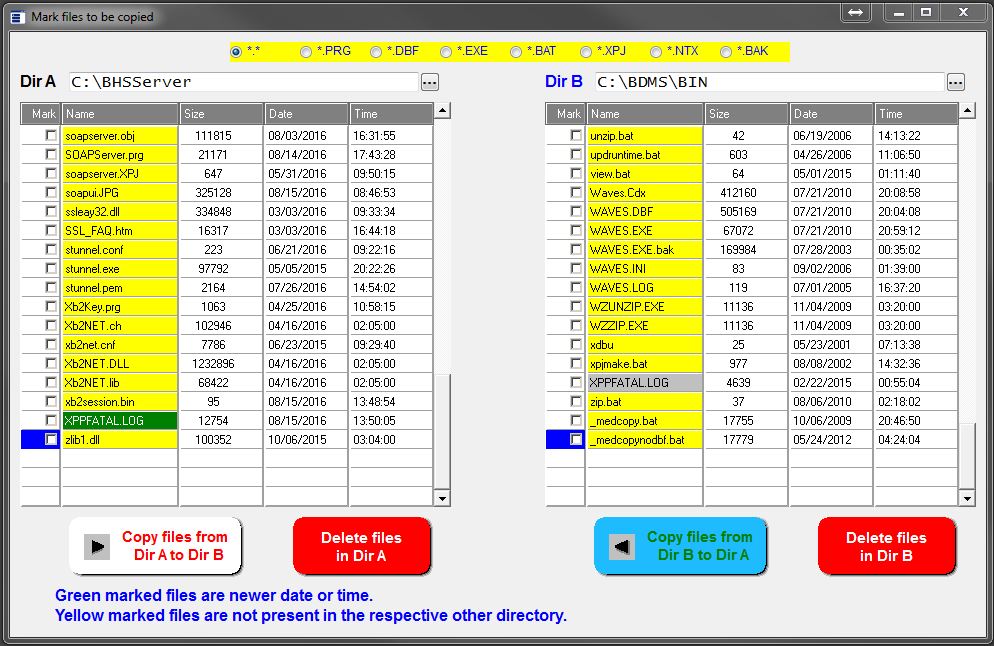
Task: Click Copy files from Dir B to Dir A
Action: 680,546
